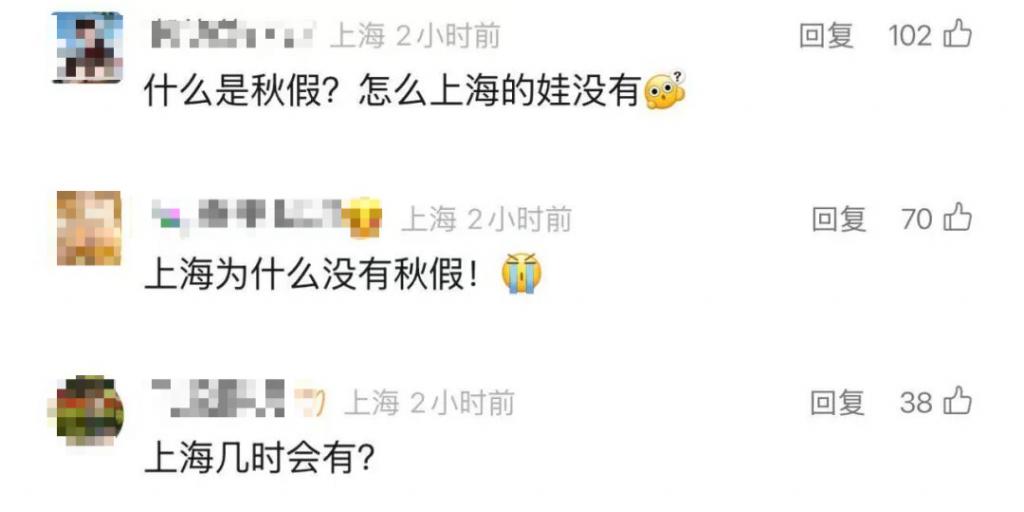The height and width of the screenshot is (512, 1024).
Task: Click the crown badge beside blurred username
Action: click(x=366, y=218)
